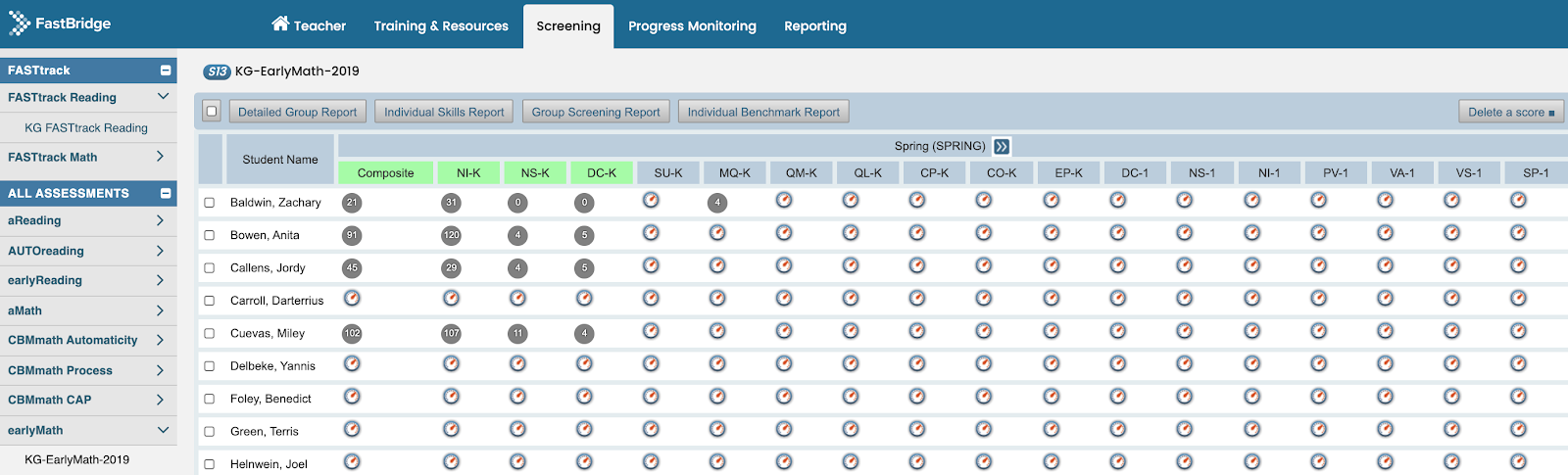The height and width of the screenshot is (475, 1568).
Task: Click the Delete a score button
Action: (1511, 112)
